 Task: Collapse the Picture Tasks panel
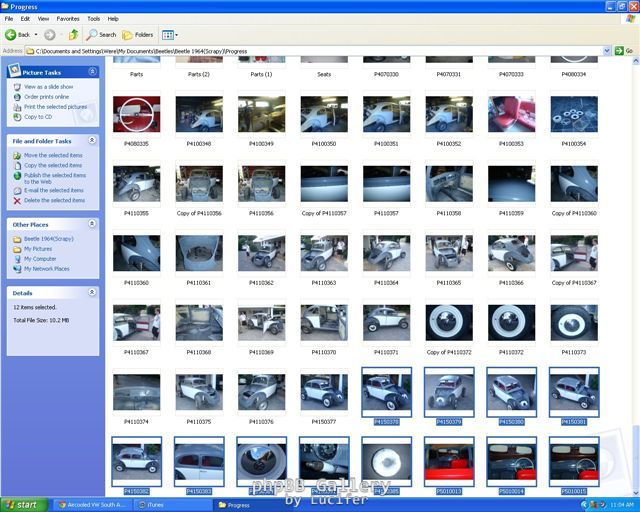coord(93,72)
